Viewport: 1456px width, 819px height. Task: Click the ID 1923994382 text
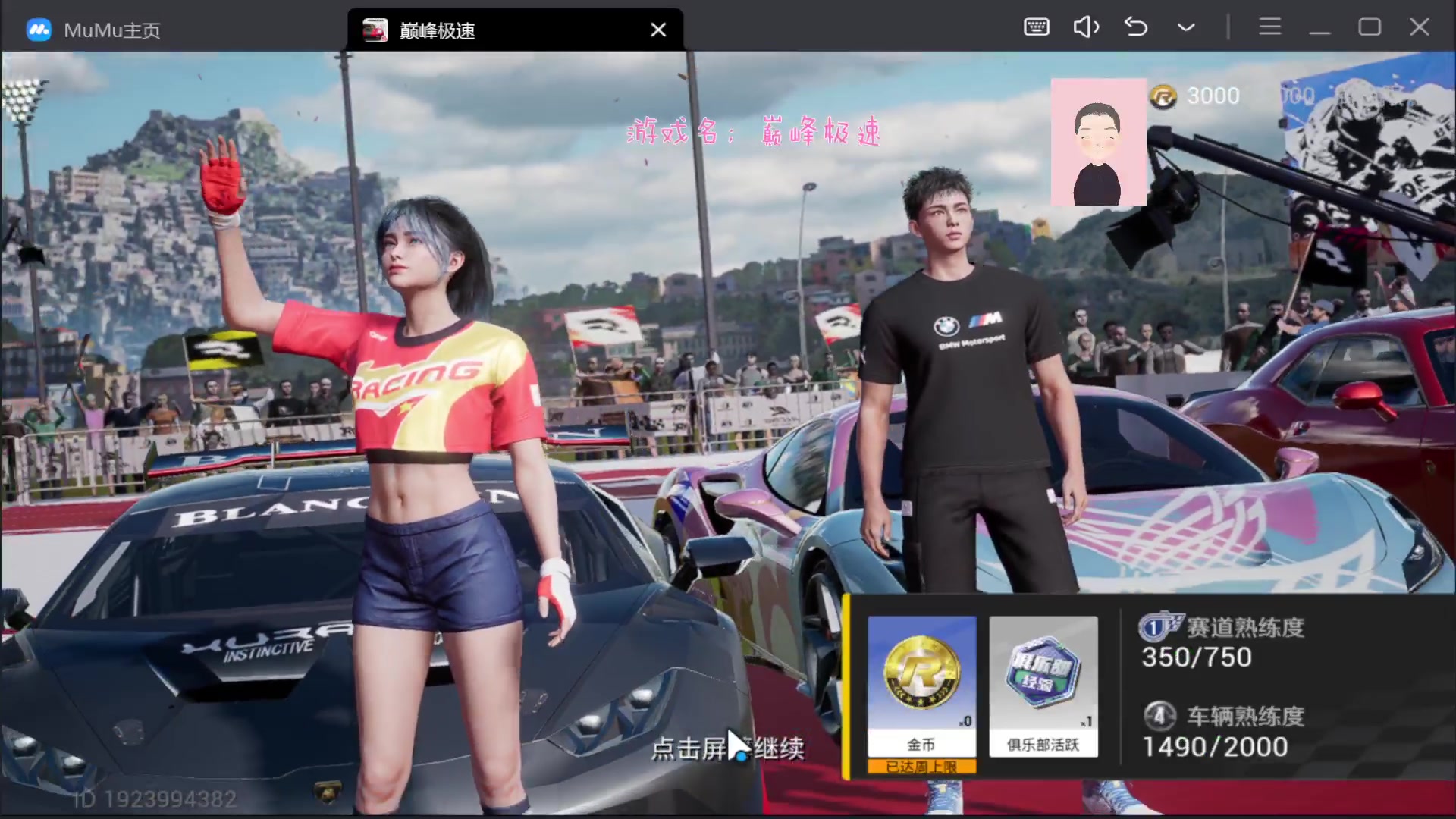(155, 799)
